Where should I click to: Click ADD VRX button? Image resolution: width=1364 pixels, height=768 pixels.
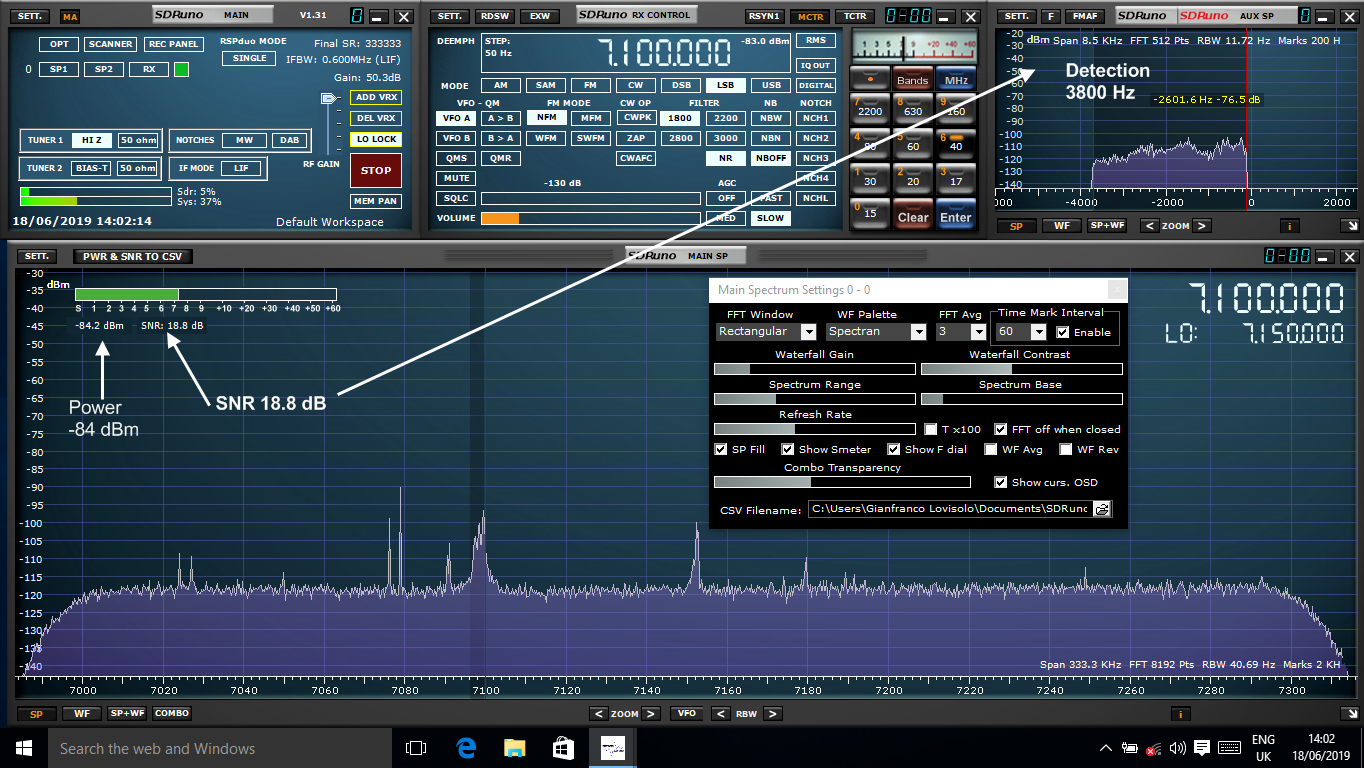coord(376,97)
